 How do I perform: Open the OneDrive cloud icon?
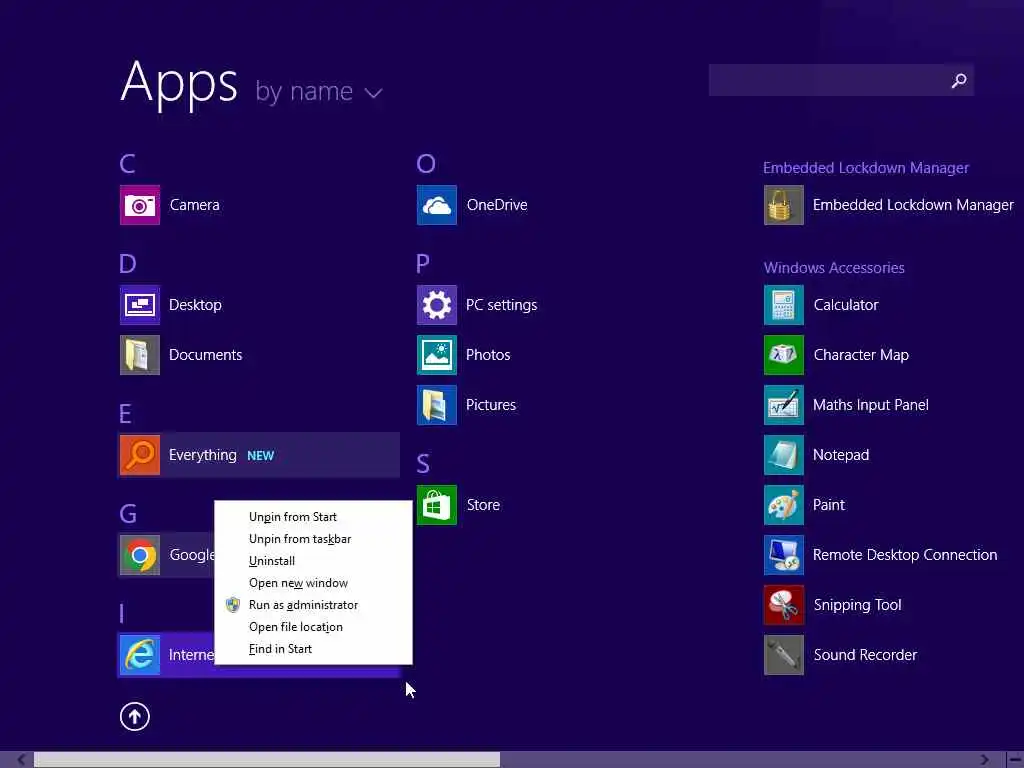(437, 205)
